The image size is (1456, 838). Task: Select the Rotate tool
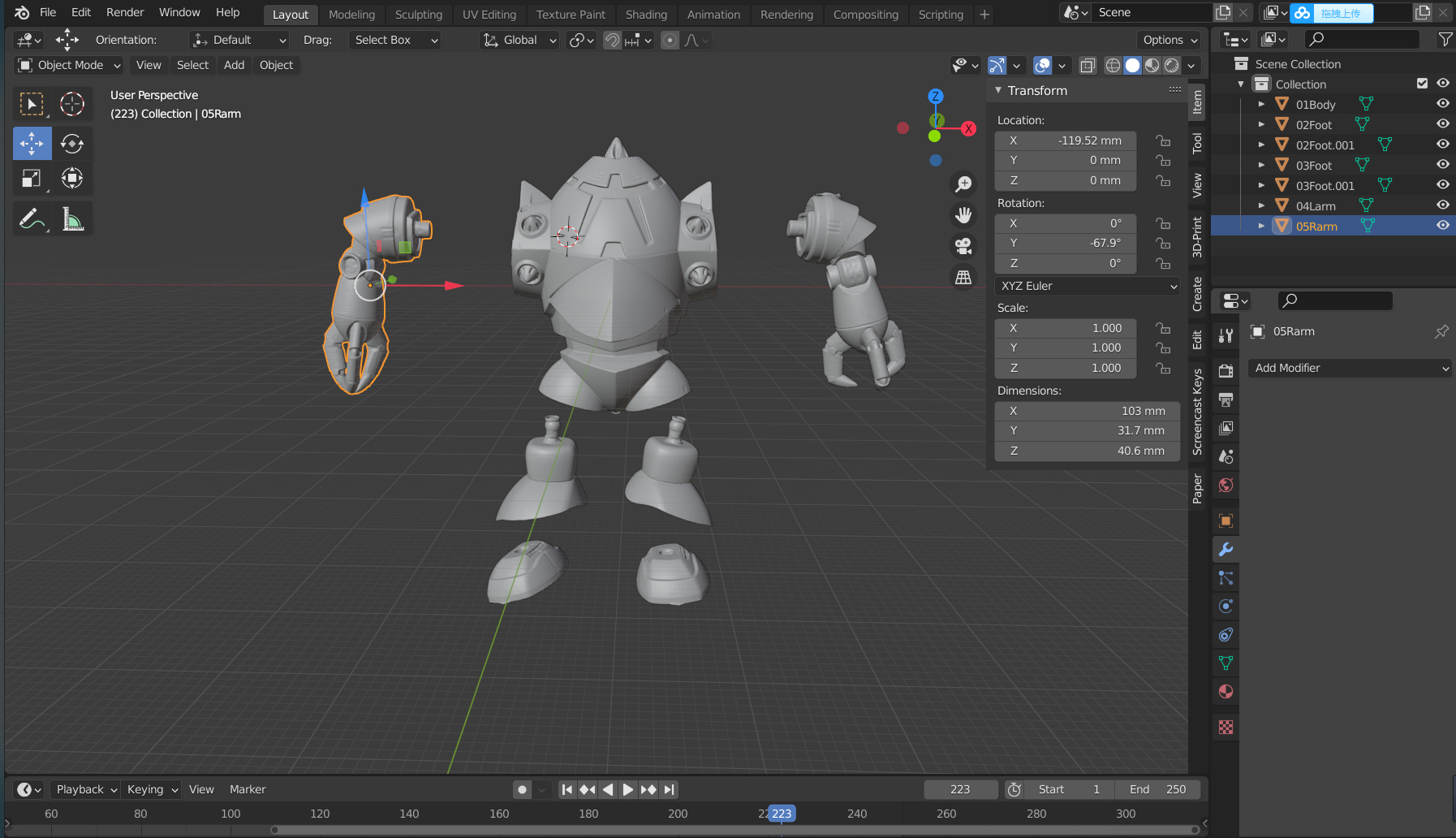coord(72,144)
